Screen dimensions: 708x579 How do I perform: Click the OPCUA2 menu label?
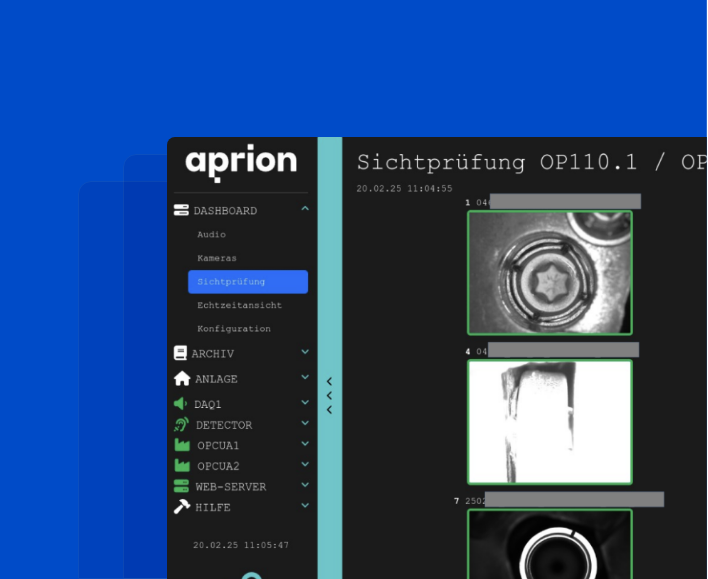218,466
